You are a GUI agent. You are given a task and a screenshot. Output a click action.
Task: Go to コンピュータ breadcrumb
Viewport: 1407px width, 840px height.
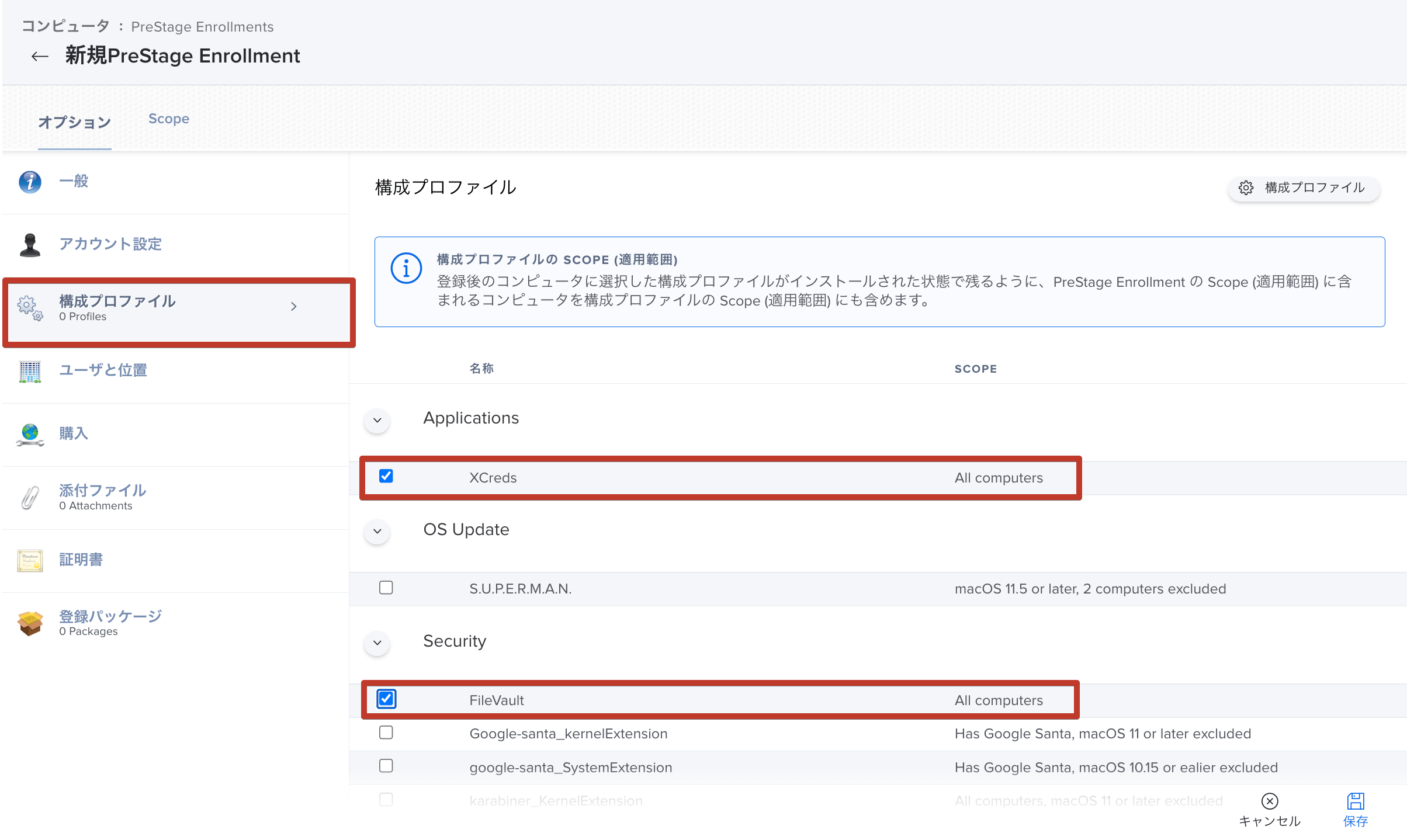(x=65, y=26)
